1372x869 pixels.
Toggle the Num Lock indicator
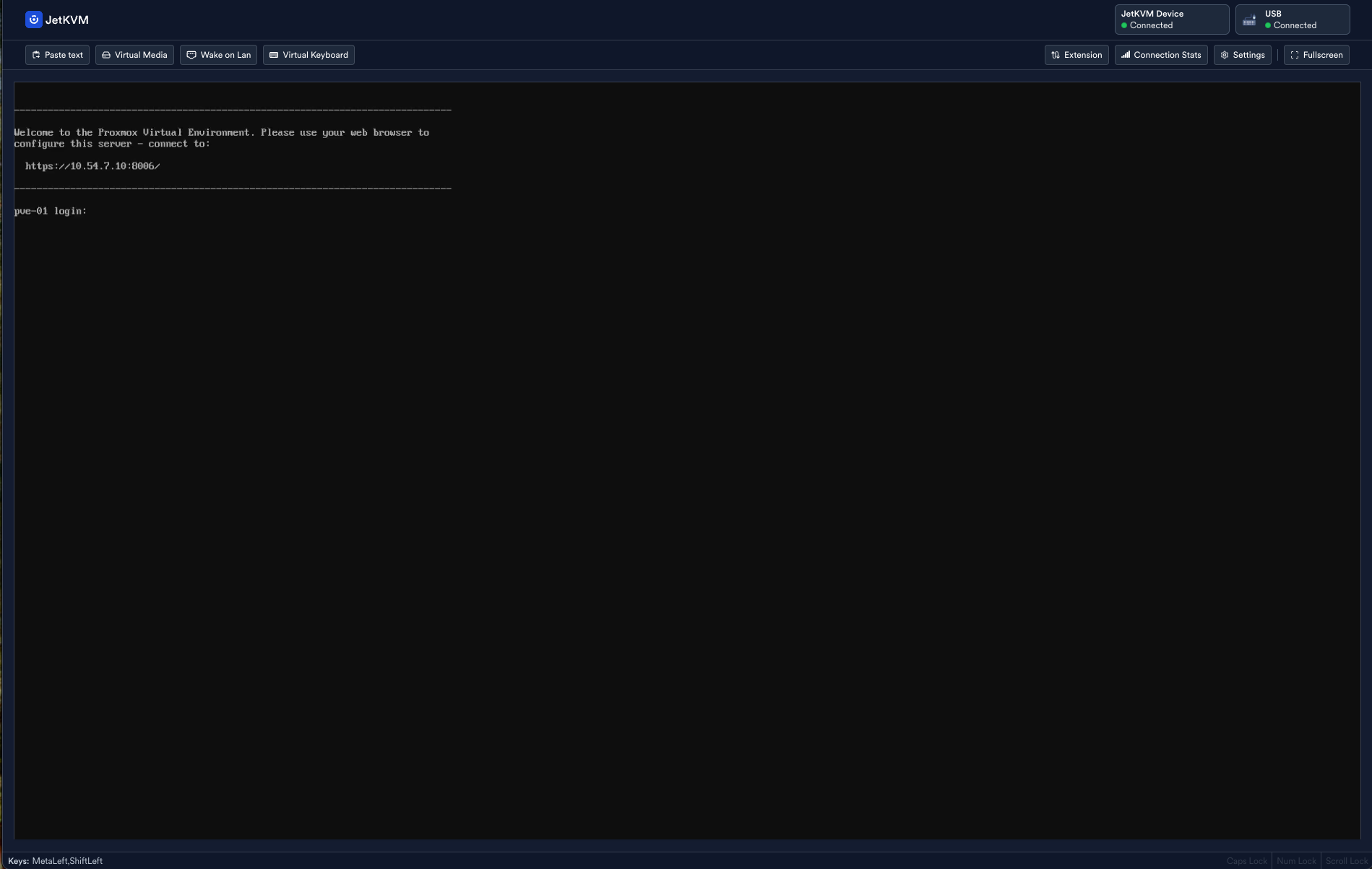click(x=1296, y=861)
